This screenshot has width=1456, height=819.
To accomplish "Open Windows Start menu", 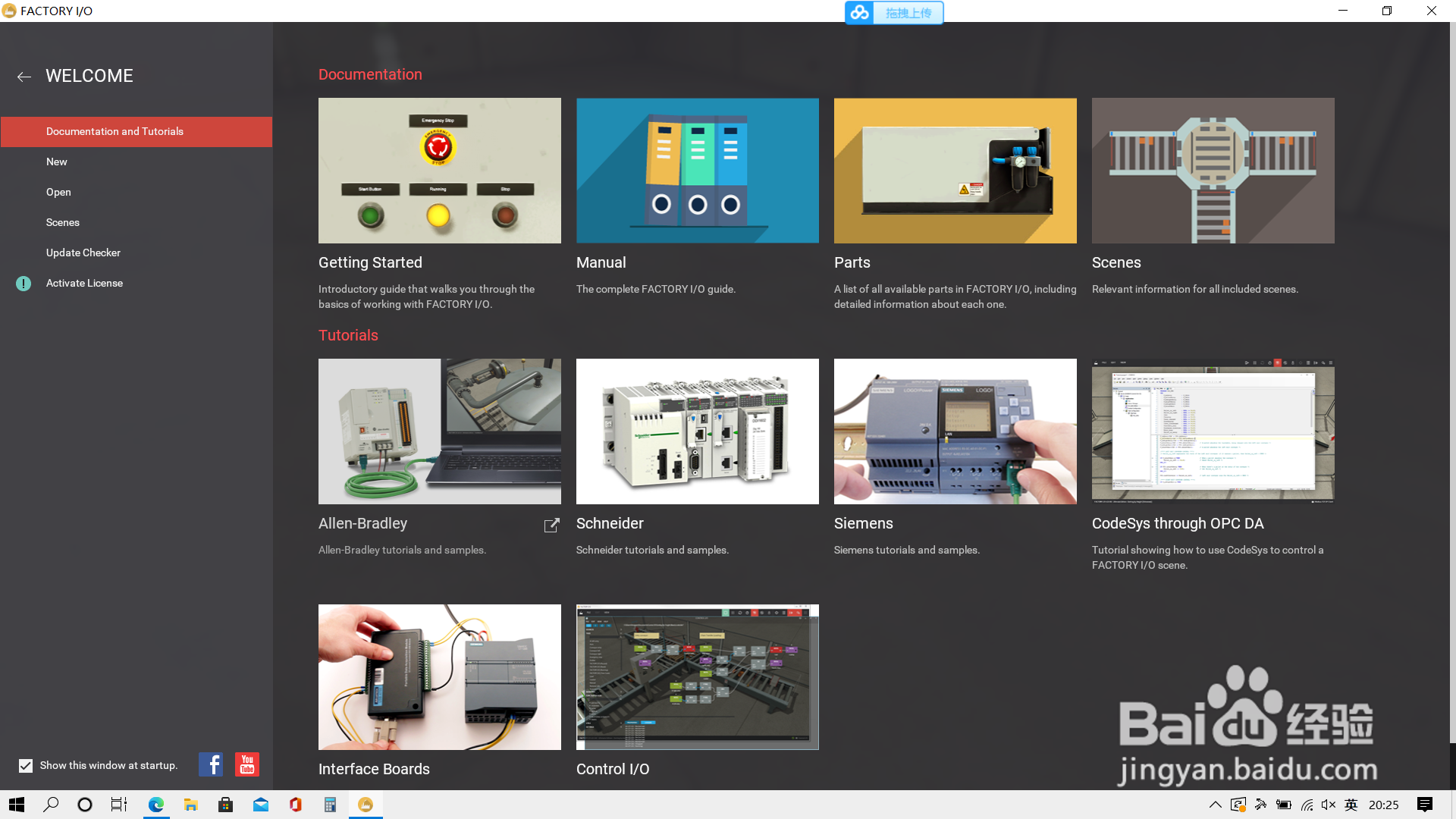I will tap(17, 805).
